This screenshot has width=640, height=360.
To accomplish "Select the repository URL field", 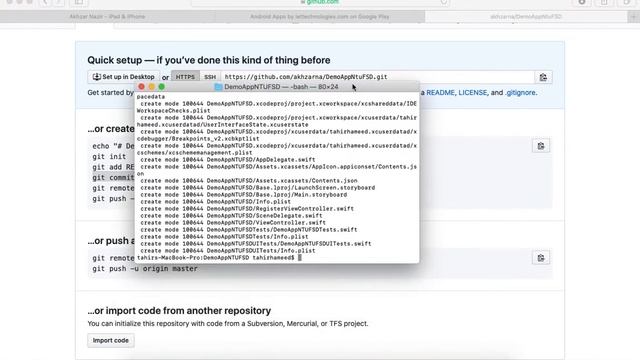I will pyautogui.click(x=378, y=77).
